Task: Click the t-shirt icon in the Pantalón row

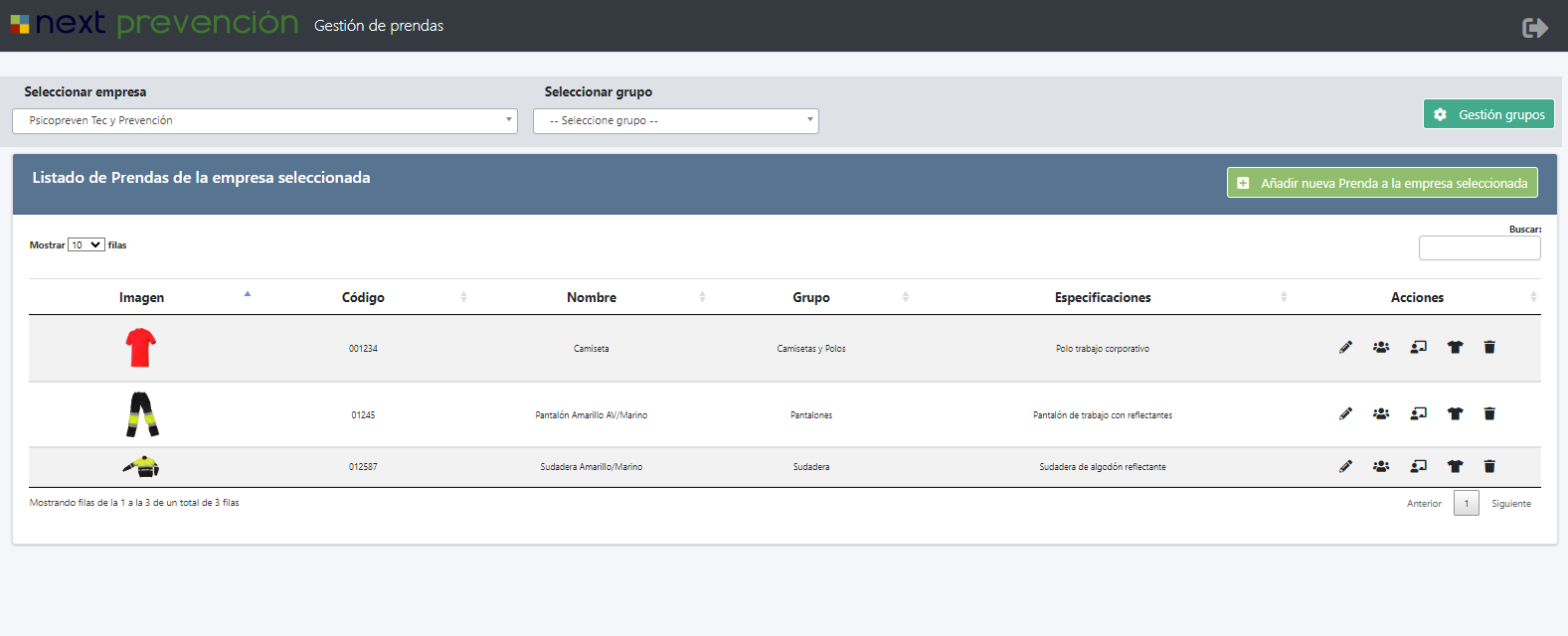Action: click(1456, 414)
